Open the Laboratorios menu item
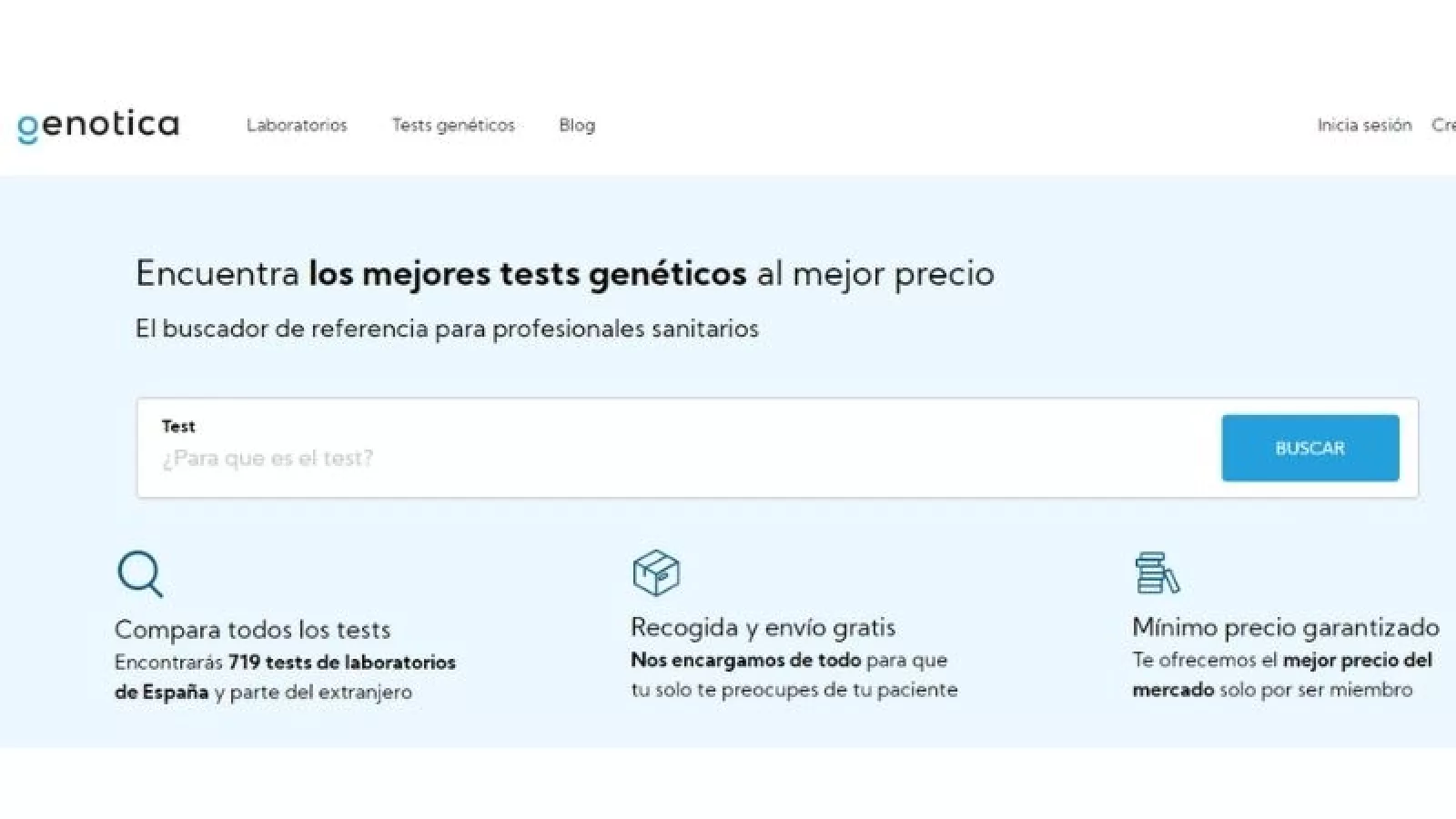The height and width of the screenshot is (819, 1456). click(x=297, y=126)
